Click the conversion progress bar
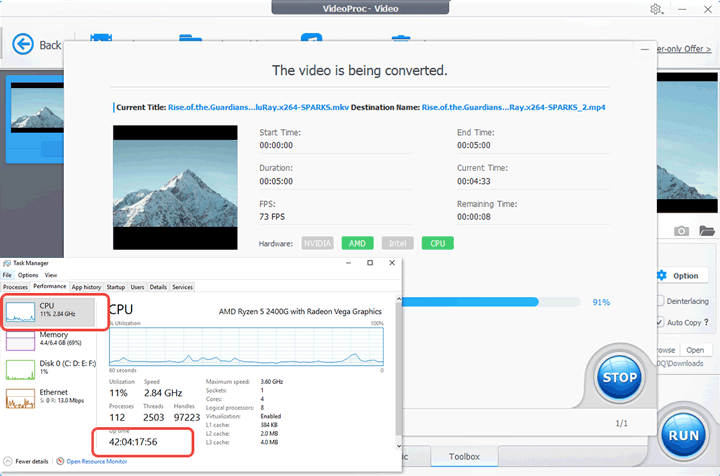 (491, 302)
